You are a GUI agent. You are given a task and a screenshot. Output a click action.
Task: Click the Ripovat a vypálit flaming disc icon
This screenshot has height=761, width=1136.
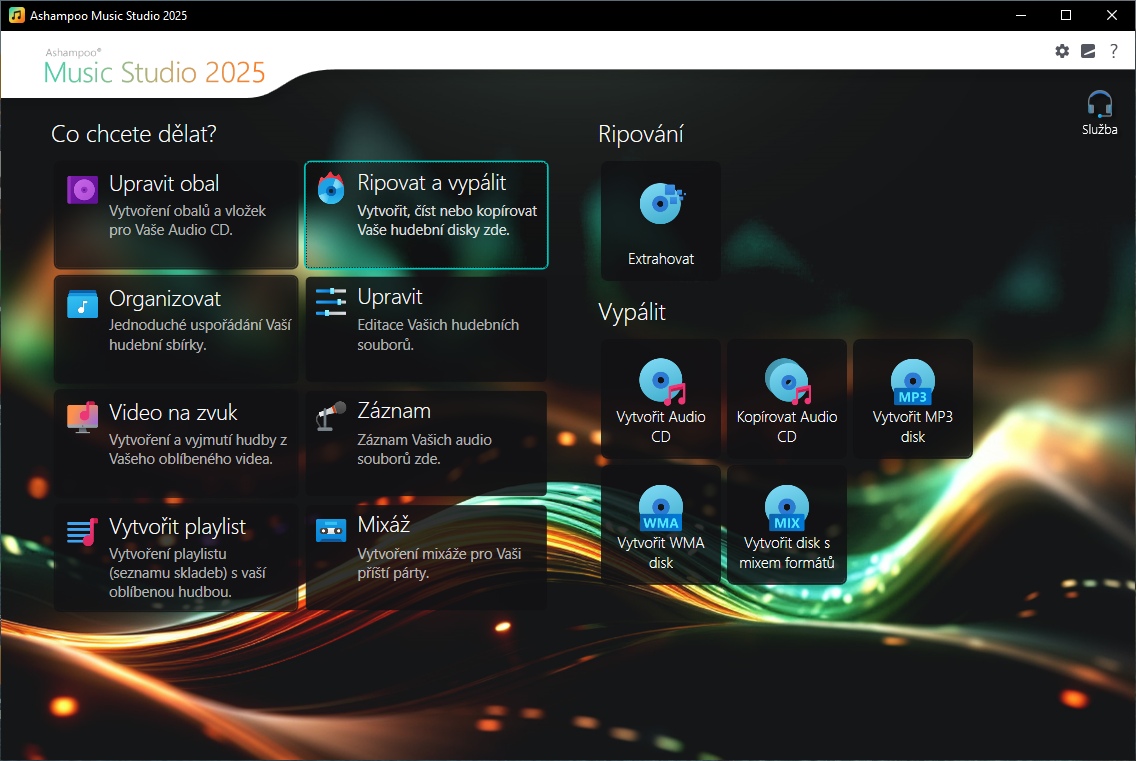(x=331, y=188)
